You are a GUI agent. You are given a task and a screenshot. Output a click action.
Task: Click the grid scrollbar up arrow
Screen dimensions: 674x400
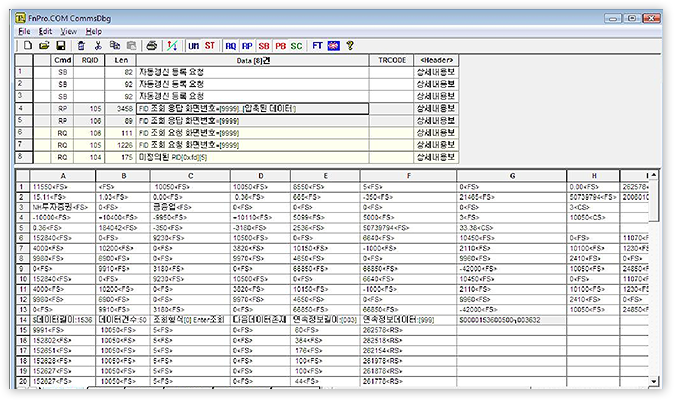pyautogui.click(x=653, y=175)
